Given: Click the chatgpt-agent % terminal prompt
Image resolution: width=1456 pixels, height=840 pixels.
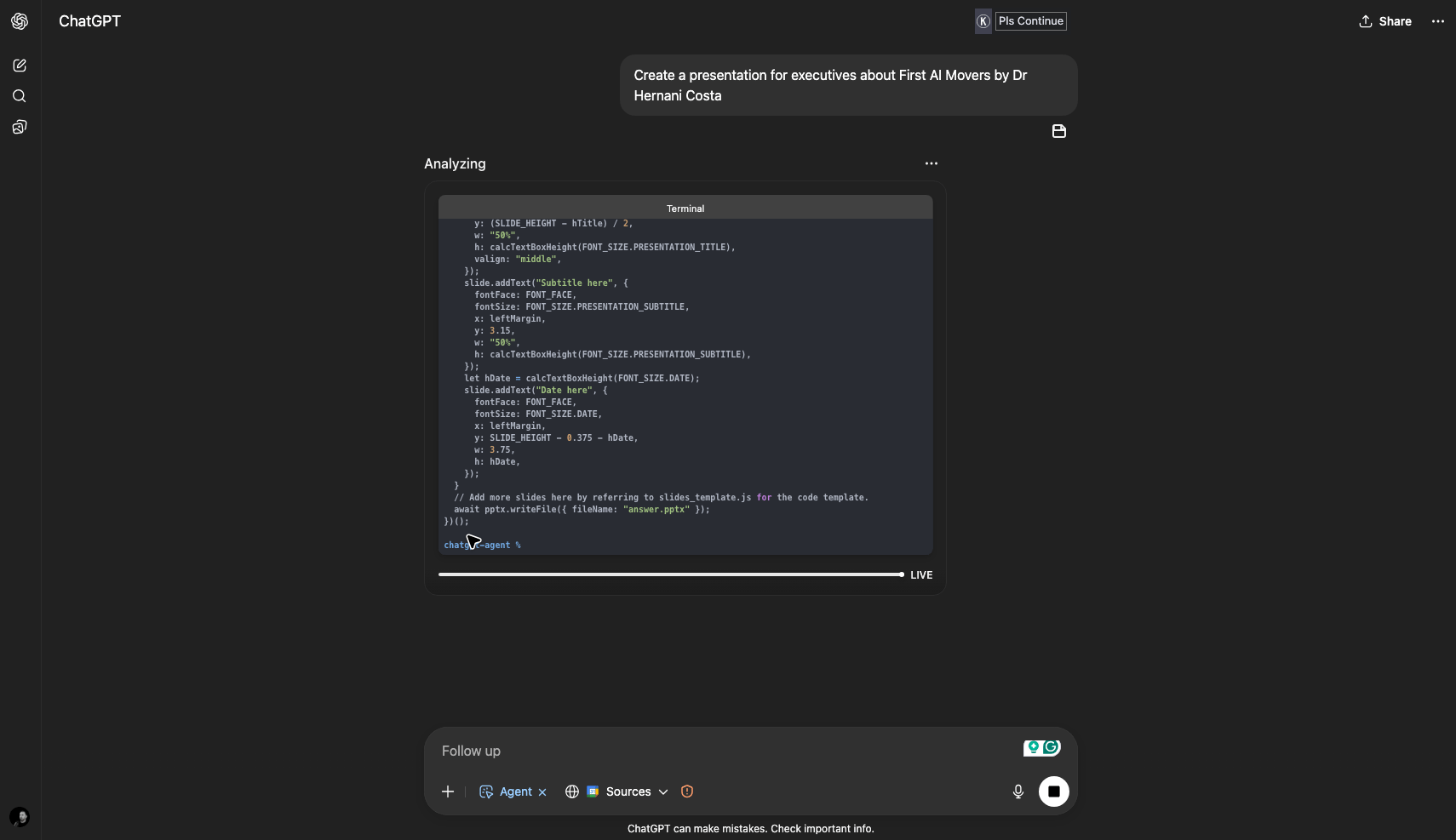Looking at the screenshot, I should point(482,545).
